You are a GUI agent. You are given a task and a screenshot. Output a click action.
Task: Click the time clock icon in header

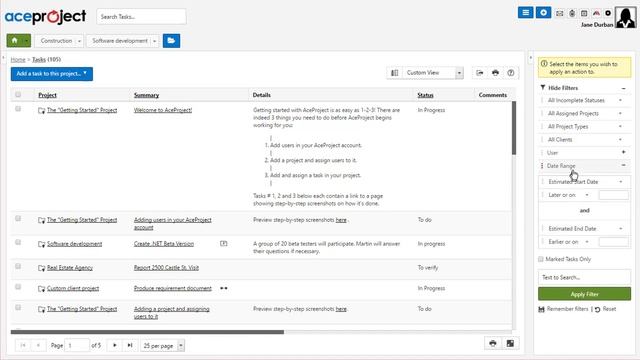tap(572, 13)
